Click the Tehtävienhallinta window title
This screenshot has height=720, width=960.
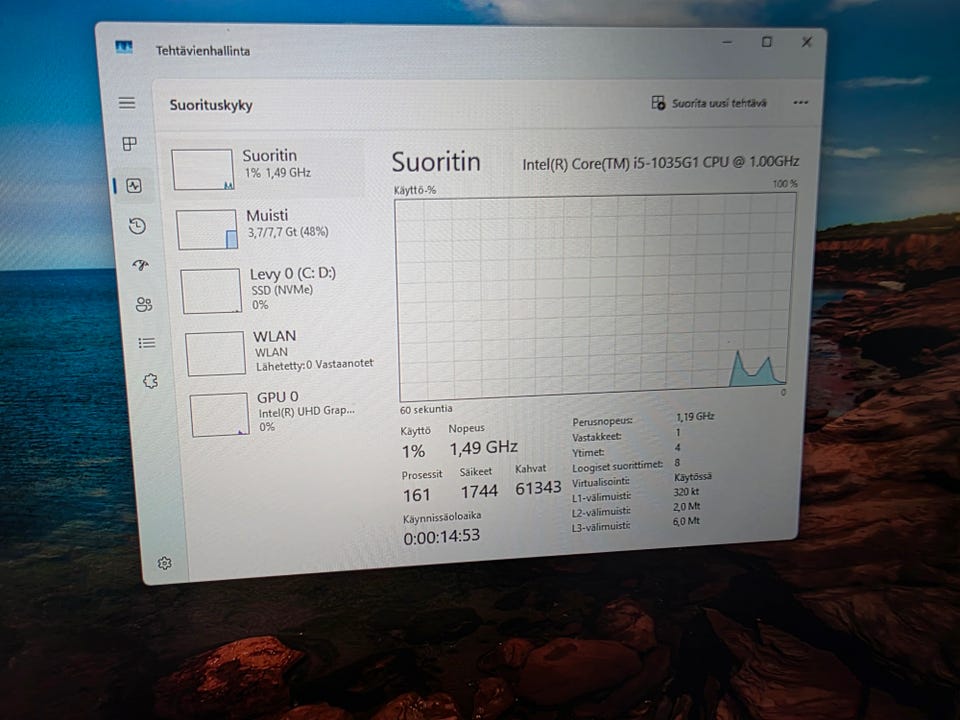click(x=203, y=51)
